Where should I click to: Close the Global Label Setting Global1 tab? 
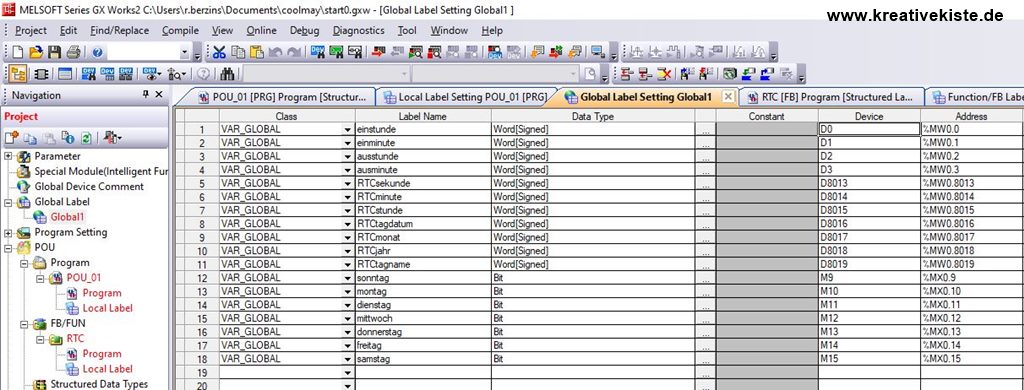(729, 97)
